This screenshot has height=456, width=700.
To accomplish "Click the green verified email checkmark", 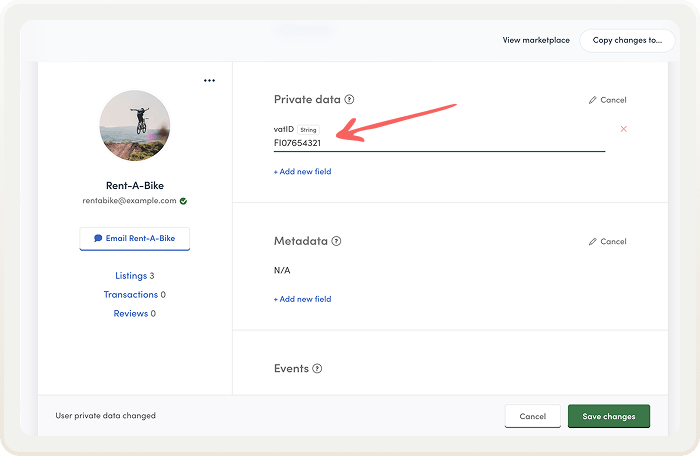I will point(183,201).
